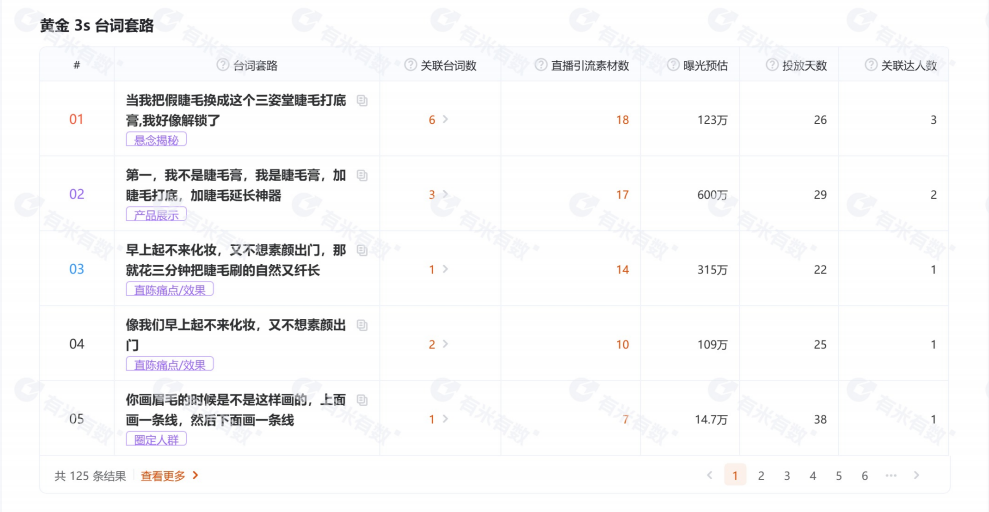Click help icon beside 台词套路 header
989x512 pixels.
point(223,65)
